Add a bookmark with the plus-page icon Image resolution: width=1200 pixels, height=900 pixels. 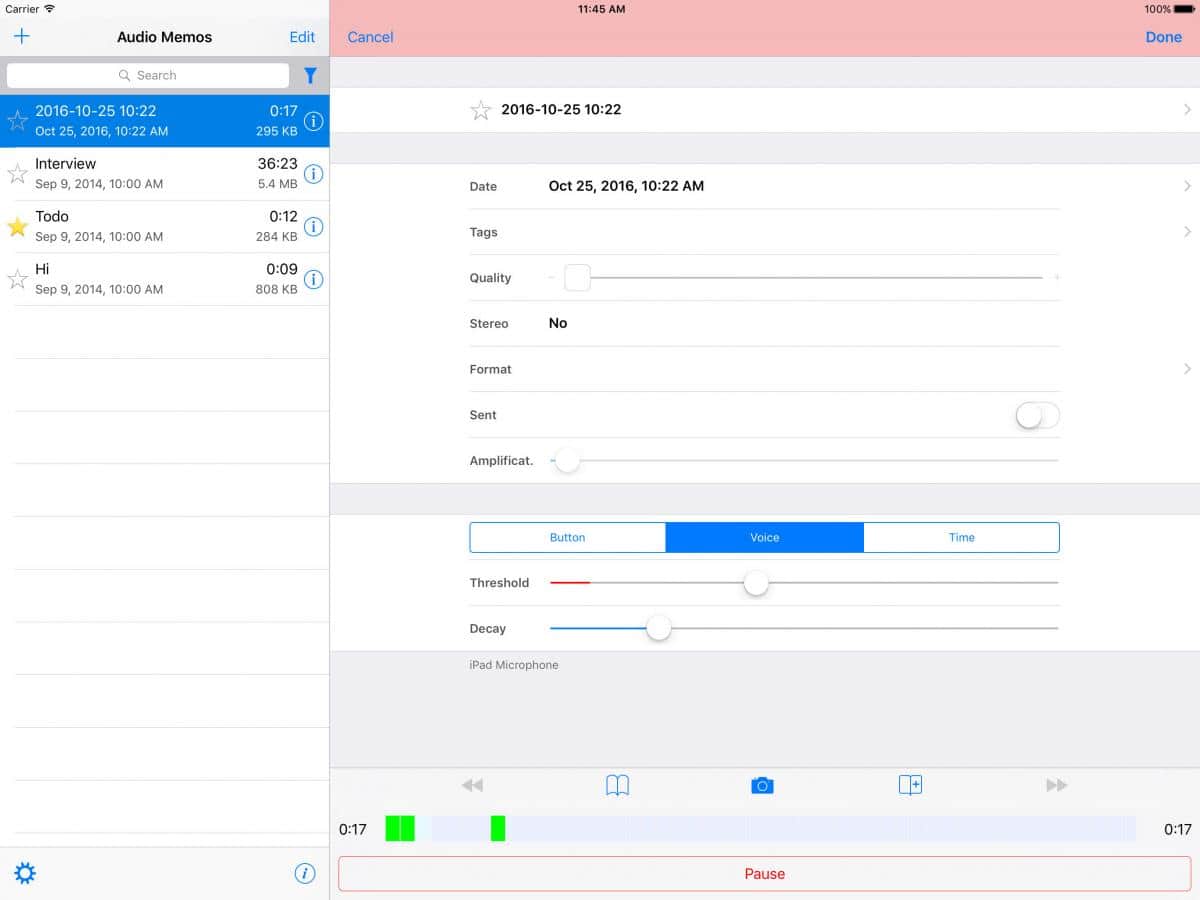pyautogui.click(x=910, y=786)
